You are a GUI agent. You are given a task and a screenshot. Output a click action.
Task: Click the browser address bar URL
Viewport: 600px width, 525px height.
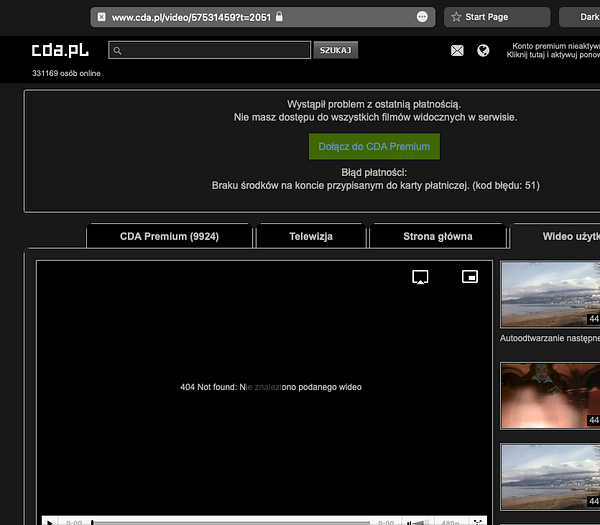[x=191, y=17]
